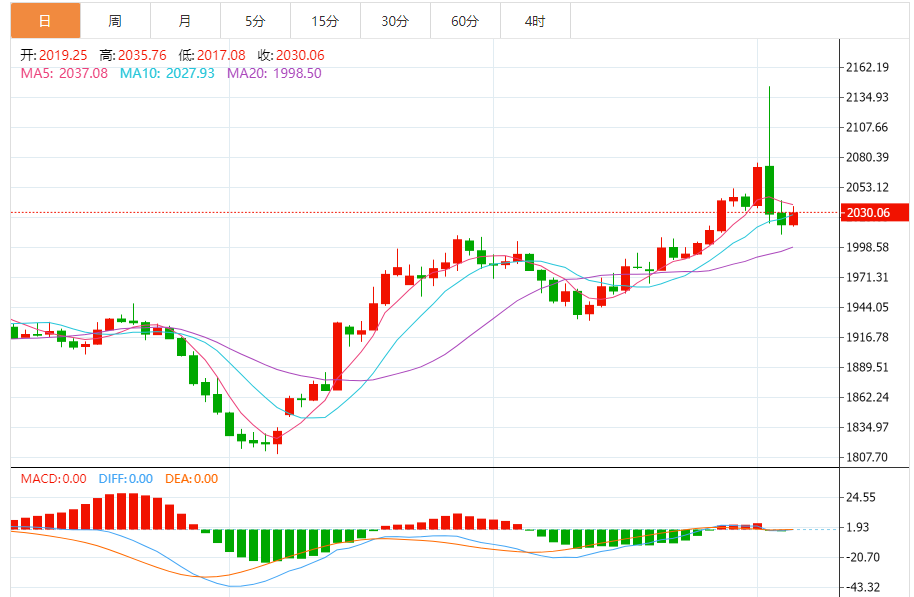Open the 60分 chart tab
914x597 pixels.
(465, 21)
